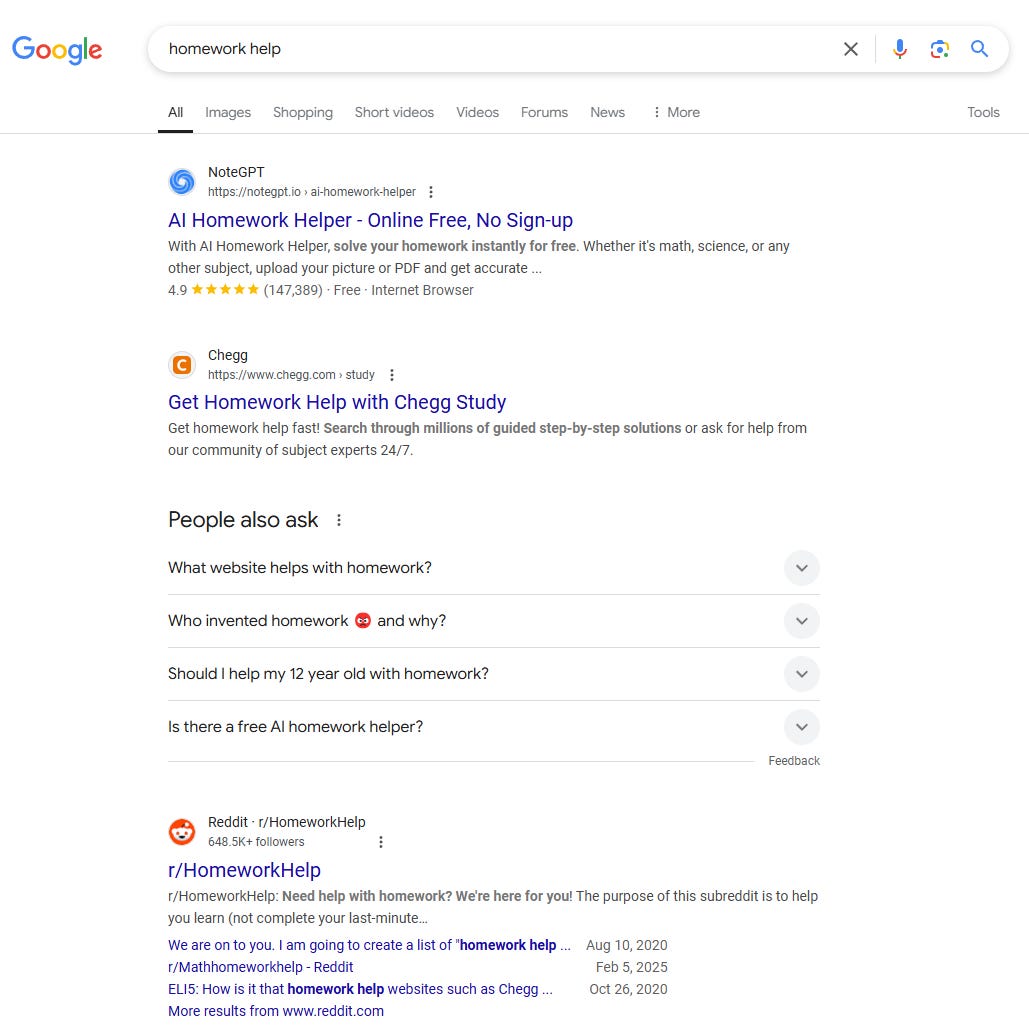Click the Chegg favicon beside the result
Viewport: 1029px width, 1029px height.
tap(182, 365)
